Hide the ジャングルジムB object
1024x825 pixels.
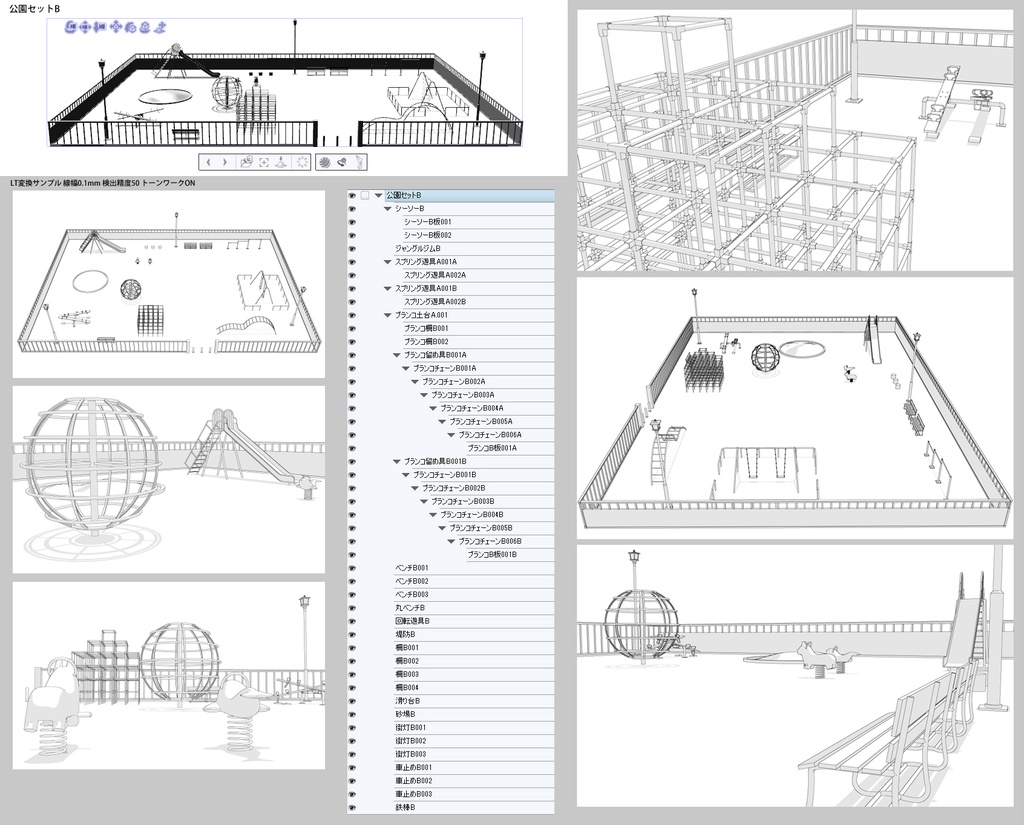(x=353, y=249)
